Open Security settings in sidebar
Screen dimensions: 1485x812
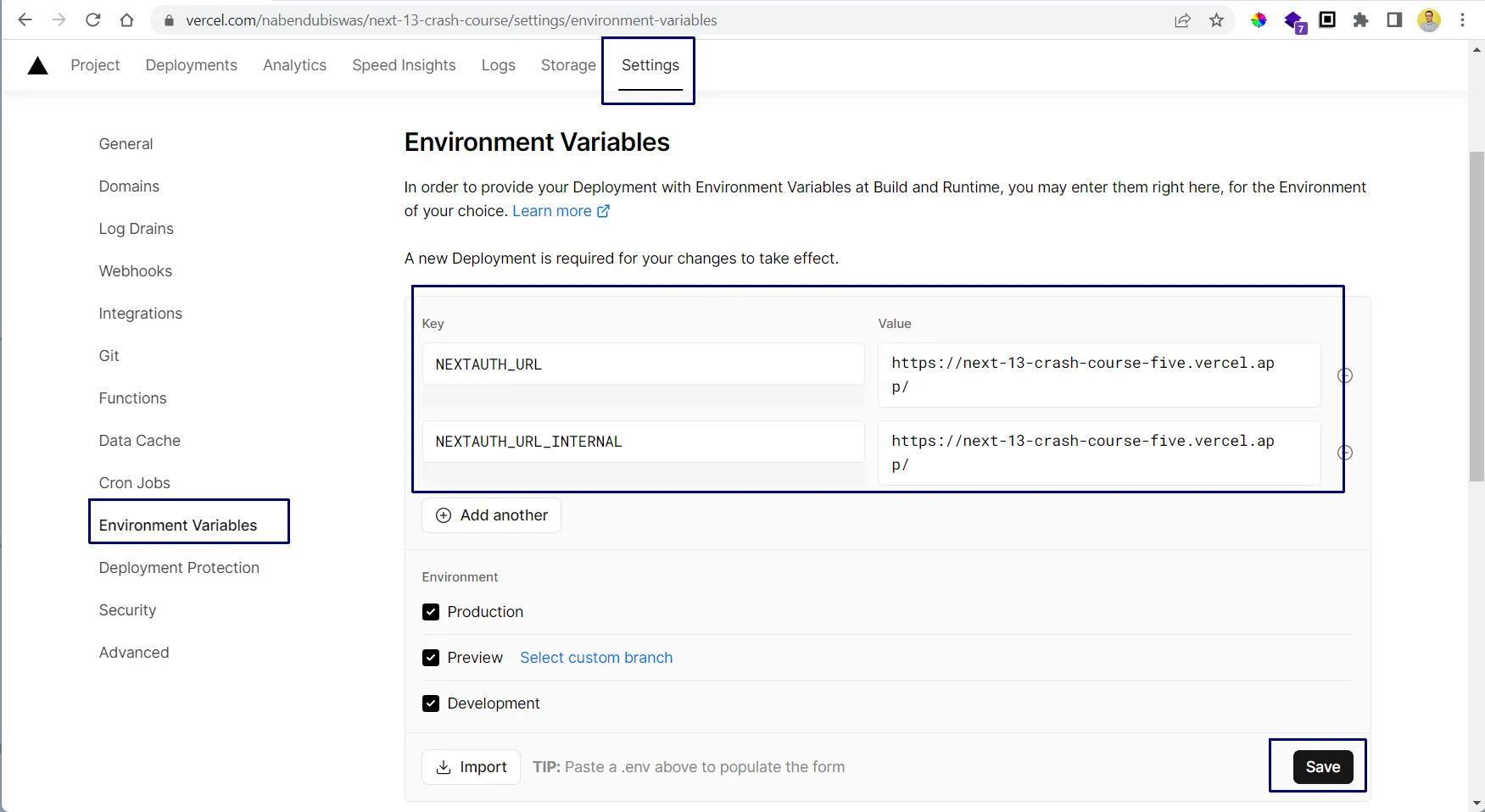[x=127, y=610]
